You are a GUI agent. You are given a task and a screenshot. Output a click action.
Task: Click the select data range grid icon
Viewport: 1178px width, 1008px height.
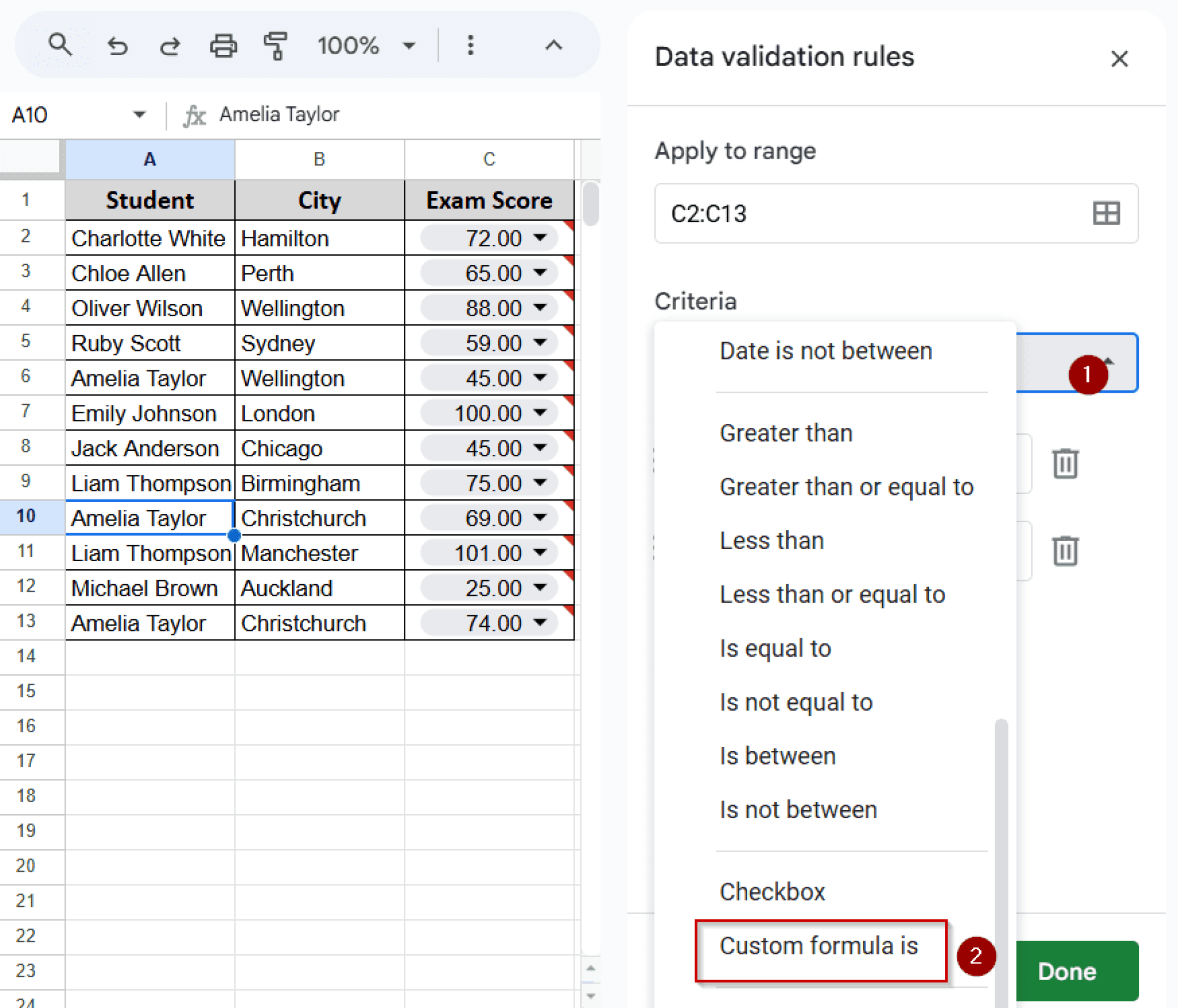[x=1106, y=213]
